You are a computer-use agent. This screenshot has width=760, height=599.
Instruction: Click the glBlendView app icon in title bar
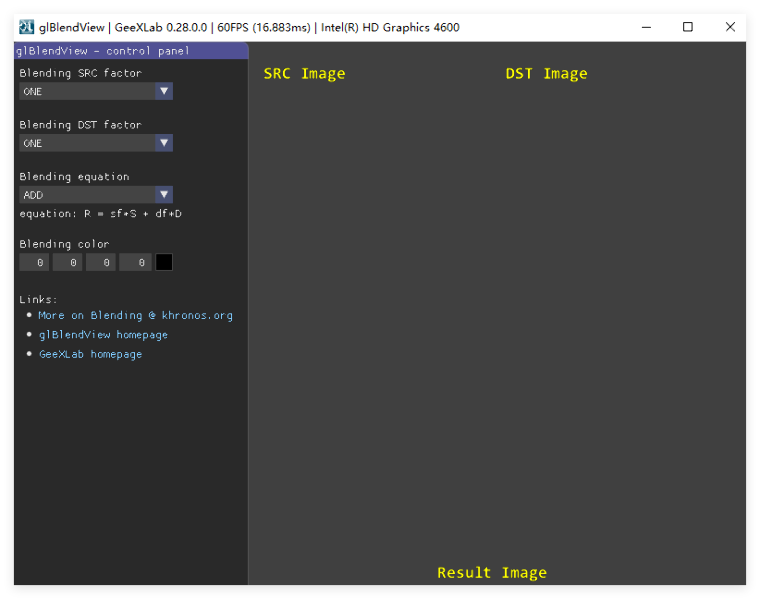click(26, 27)
